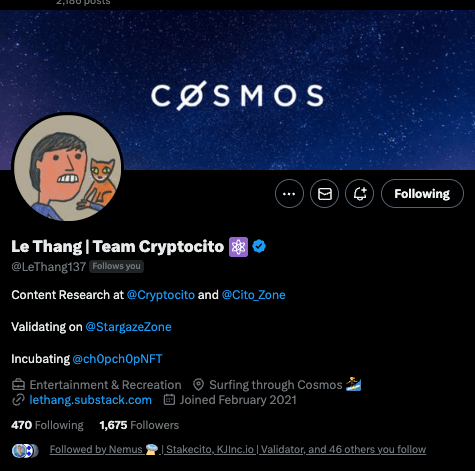This screenshot has height=471, width=475.
Task: Open the cartoon profile picture avatar
Action: [x=68, y=168]
